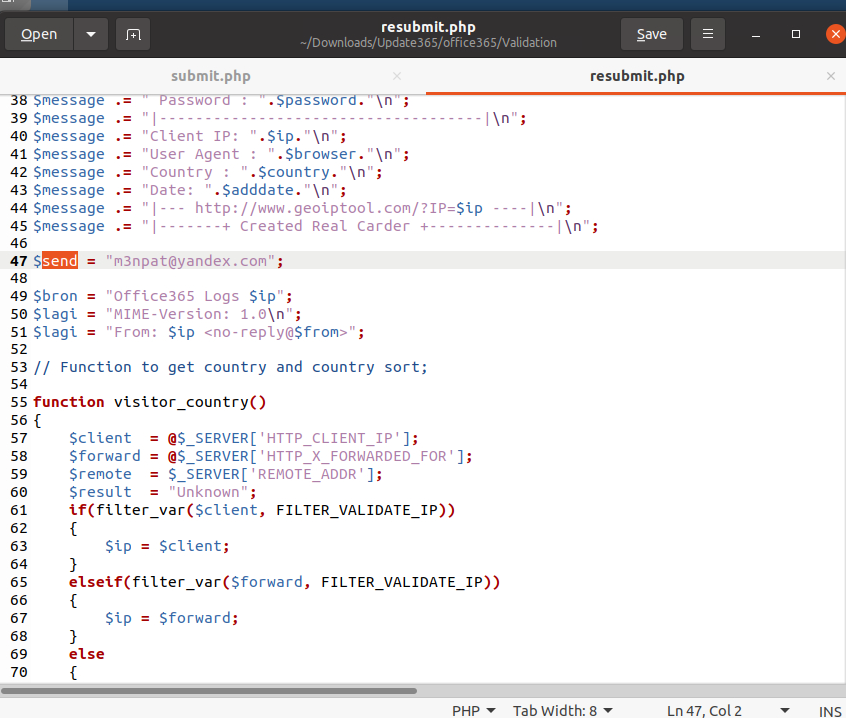Click the highlighted 'send' variable on line 47
This screenshot has height=718, width=846.
click(x=60, y=261)
